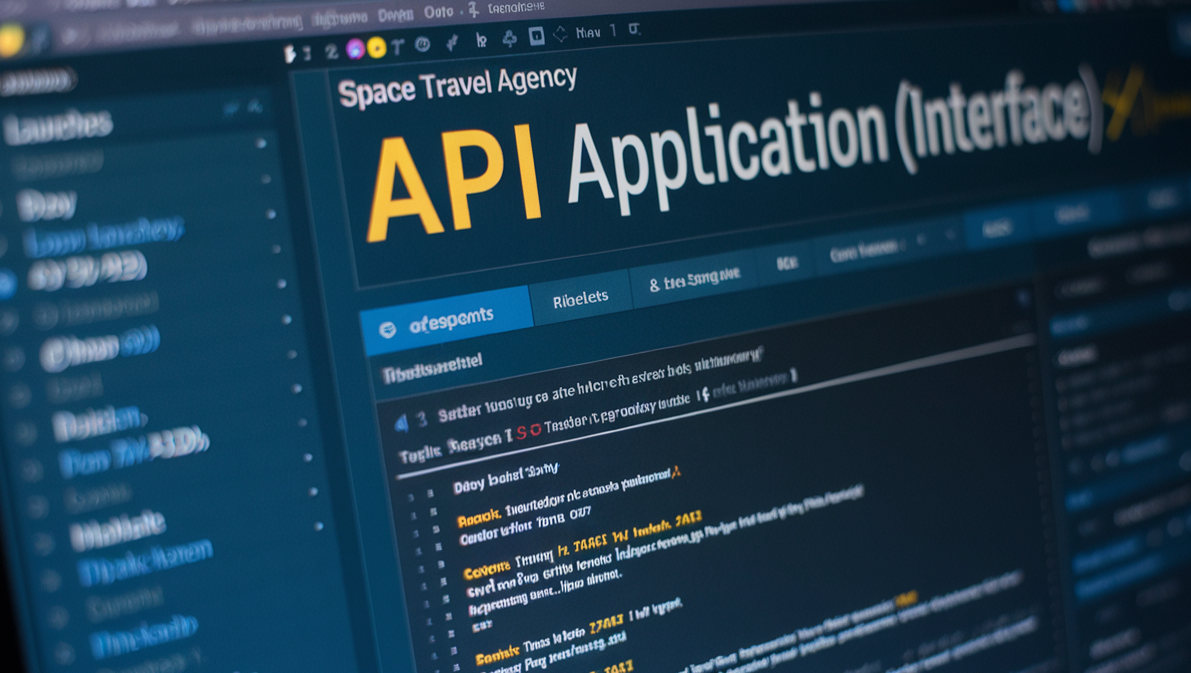The width and height of the screenshot is (1191, 673).
Task: Click the diamond outline icon in toolbar
Action: 561,34
